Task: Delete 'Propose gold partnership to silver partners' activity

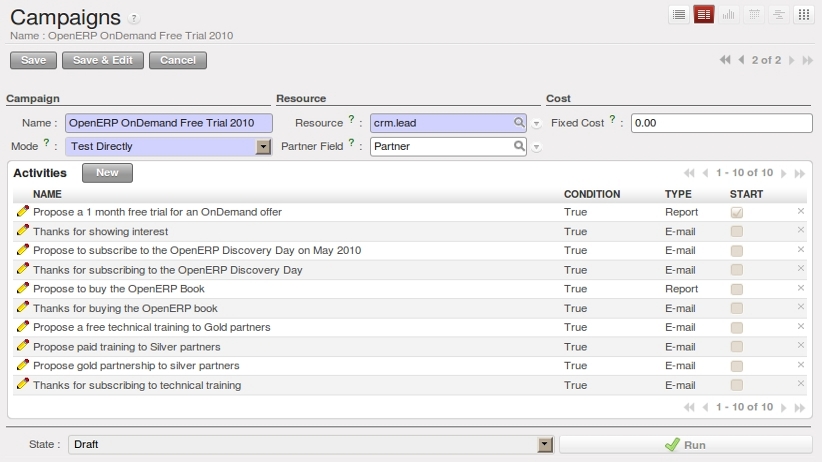Action: 801,364
